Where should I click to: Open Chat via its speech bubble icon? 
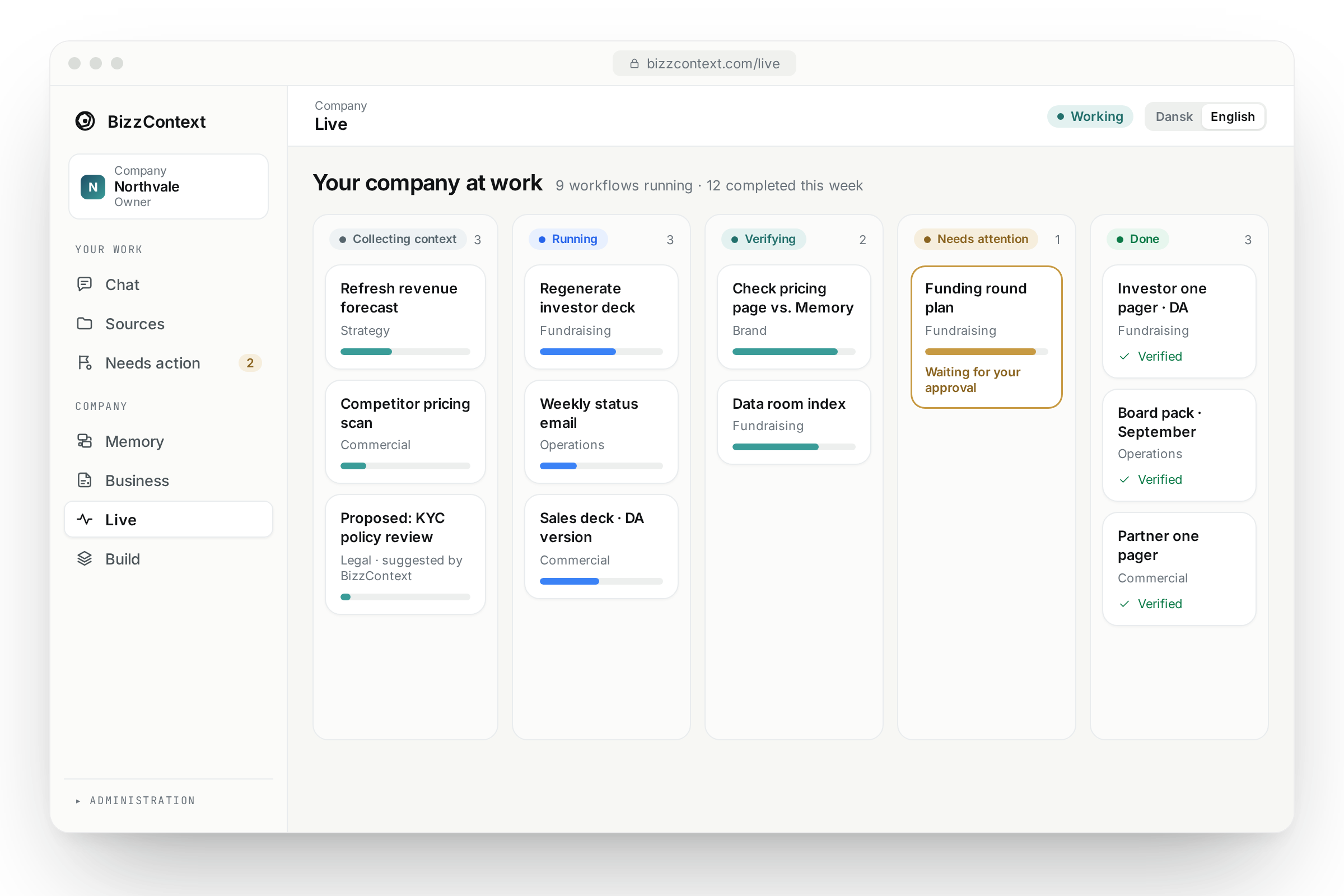click(85, 284)
